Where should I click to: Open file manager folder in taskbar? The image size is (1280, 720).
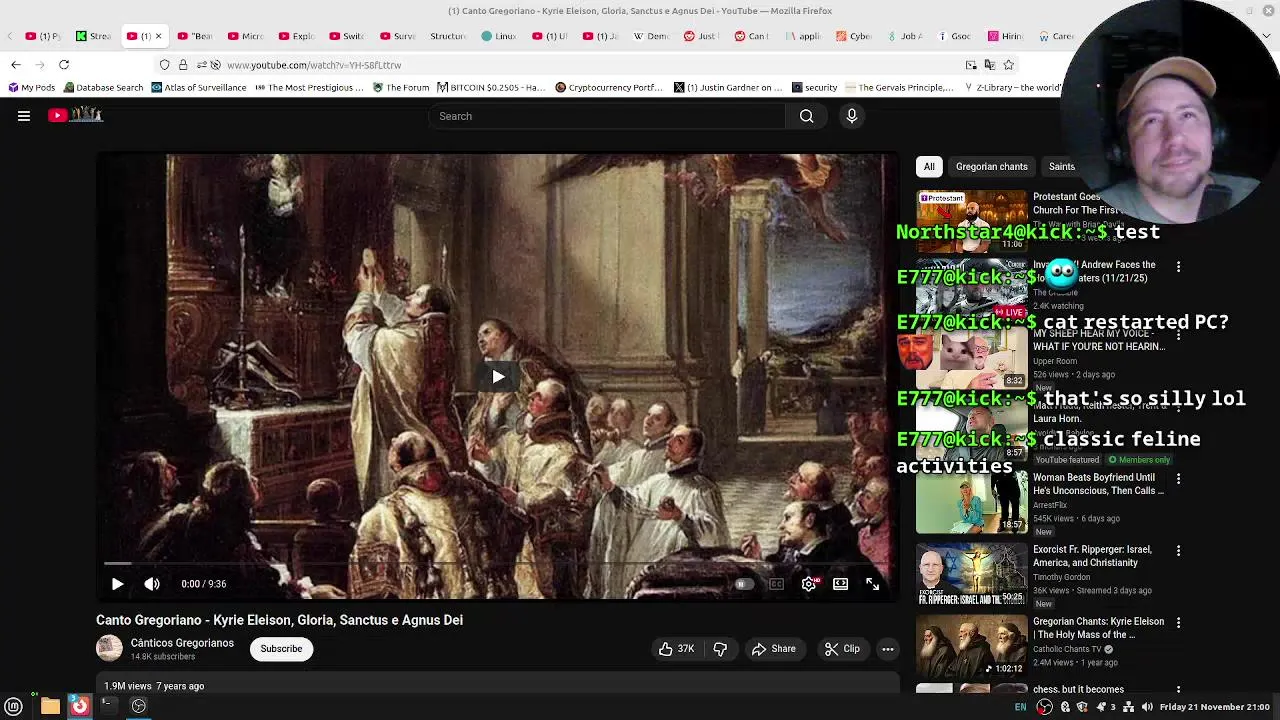50,707
